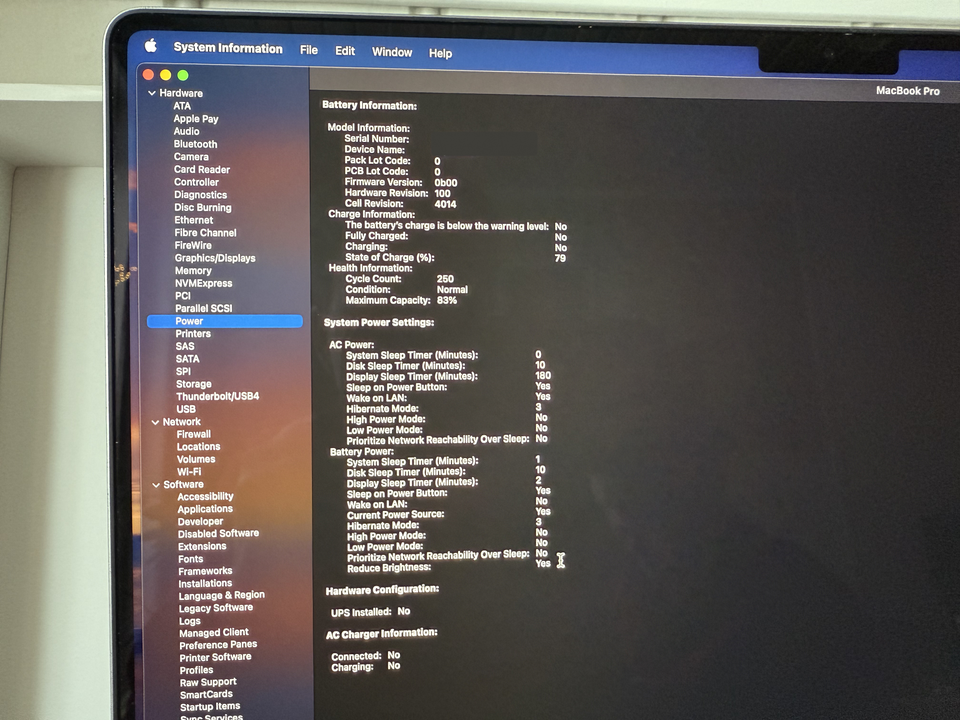The width and height of the screenshot is (960, 720).
Task: Select Profiles under Software
Action: pos(196,670)
